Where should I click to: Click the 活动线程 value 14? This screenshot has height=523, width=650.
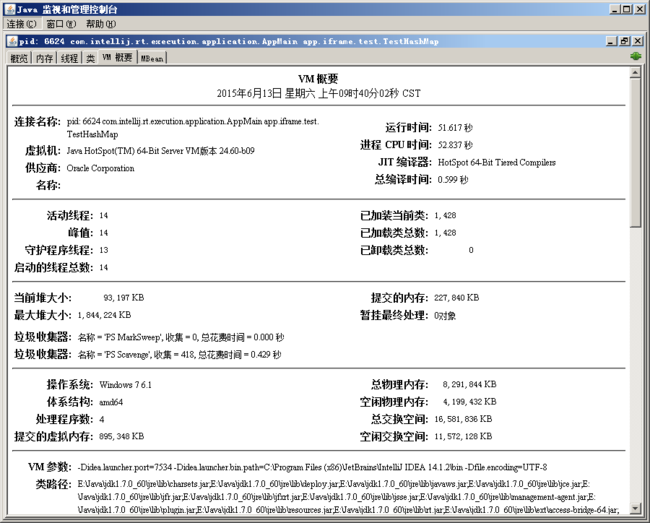point(103,215)
